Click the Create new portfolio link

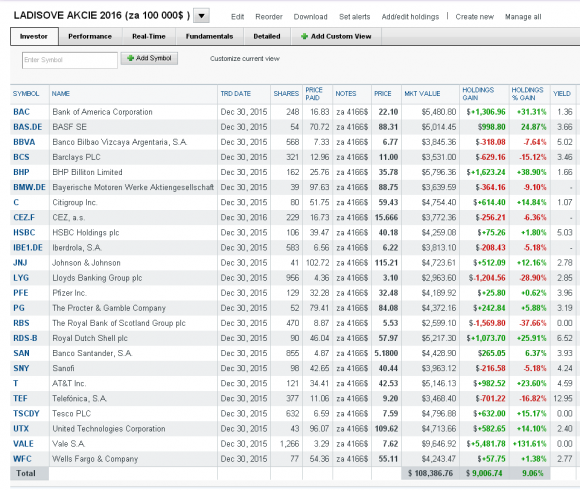[475, 17]
